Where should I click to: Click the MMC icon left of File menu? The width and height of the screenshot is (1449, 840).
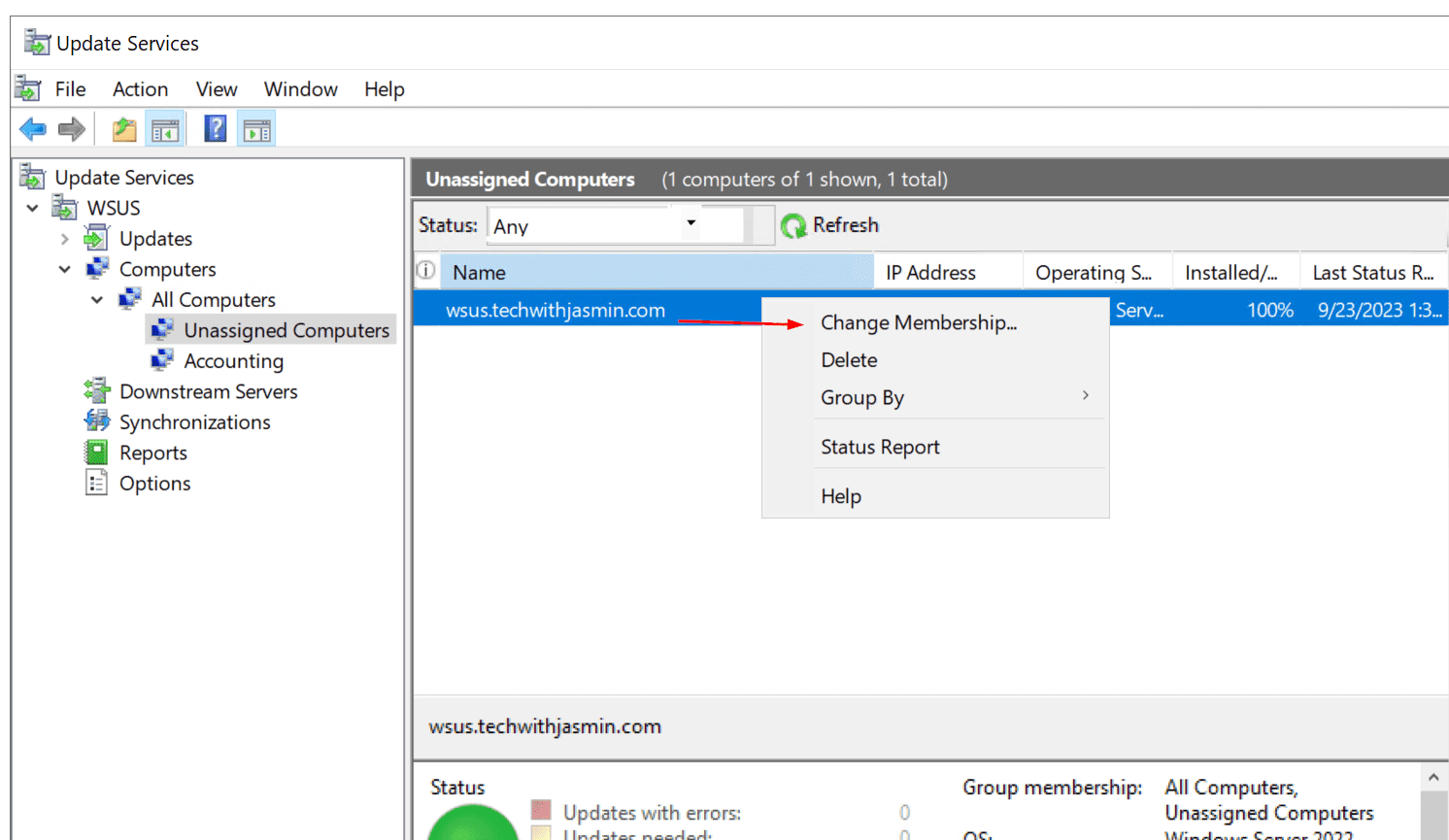coord(28,88)
